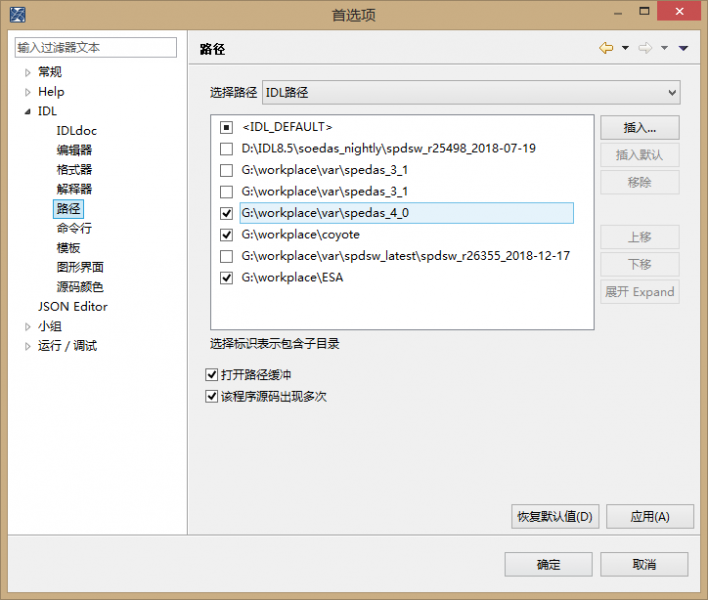The image size is (708, 600).
Task: Click the back navigation arrow icon
Action: 606,48
